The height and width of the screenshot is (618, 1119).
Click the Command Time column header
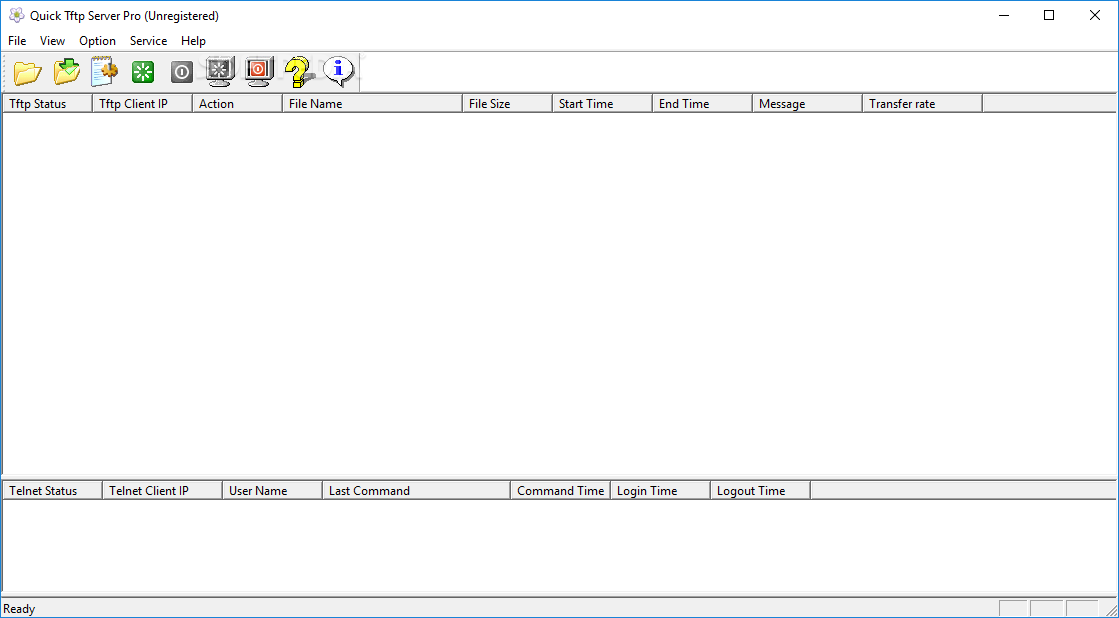coord(561,490)
